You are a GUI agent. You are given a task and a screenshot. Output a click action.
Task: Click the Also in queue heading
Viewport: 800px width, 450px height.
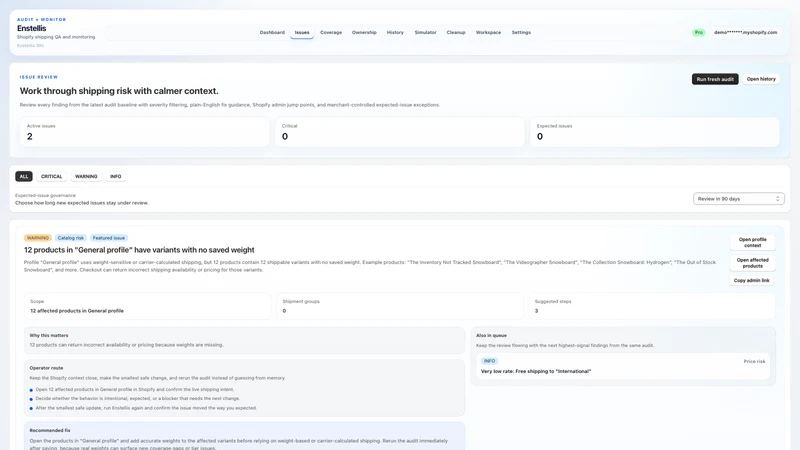click(x=491, y=335)
